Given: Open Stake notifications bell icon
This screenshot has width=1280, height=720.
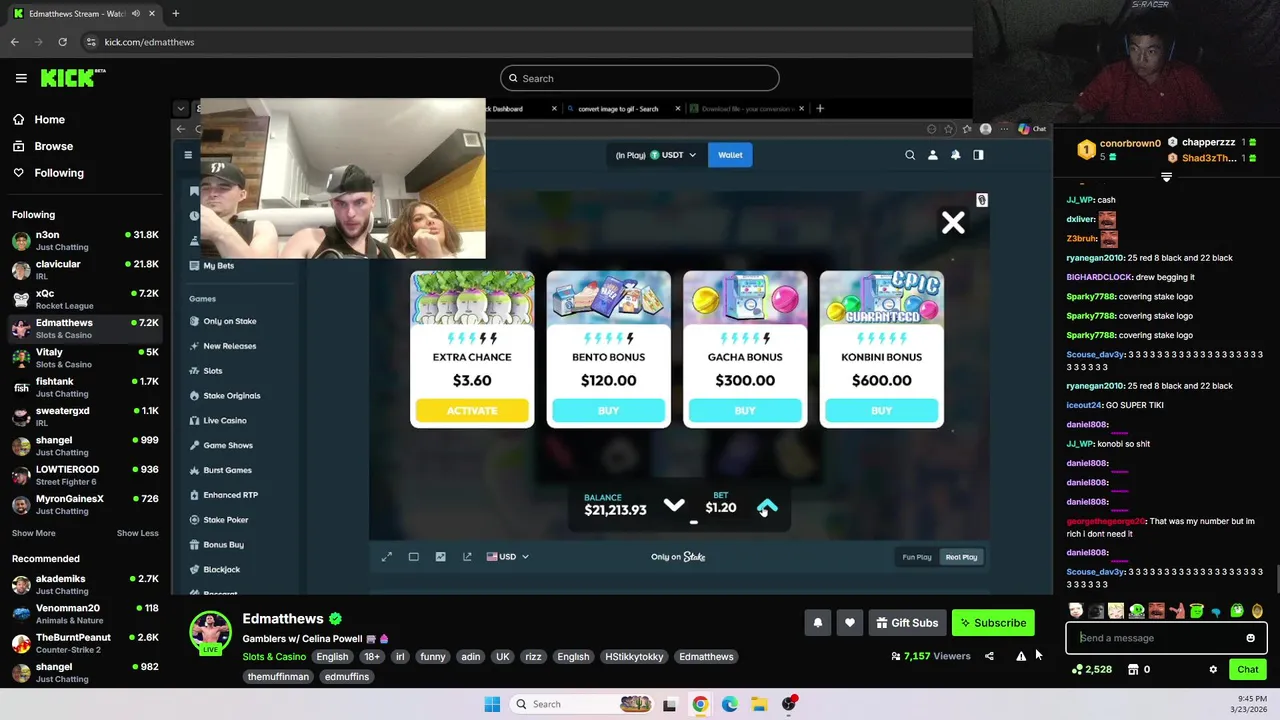Looking at the screenshot, I should pyautogui.click(x=956, y=155).
